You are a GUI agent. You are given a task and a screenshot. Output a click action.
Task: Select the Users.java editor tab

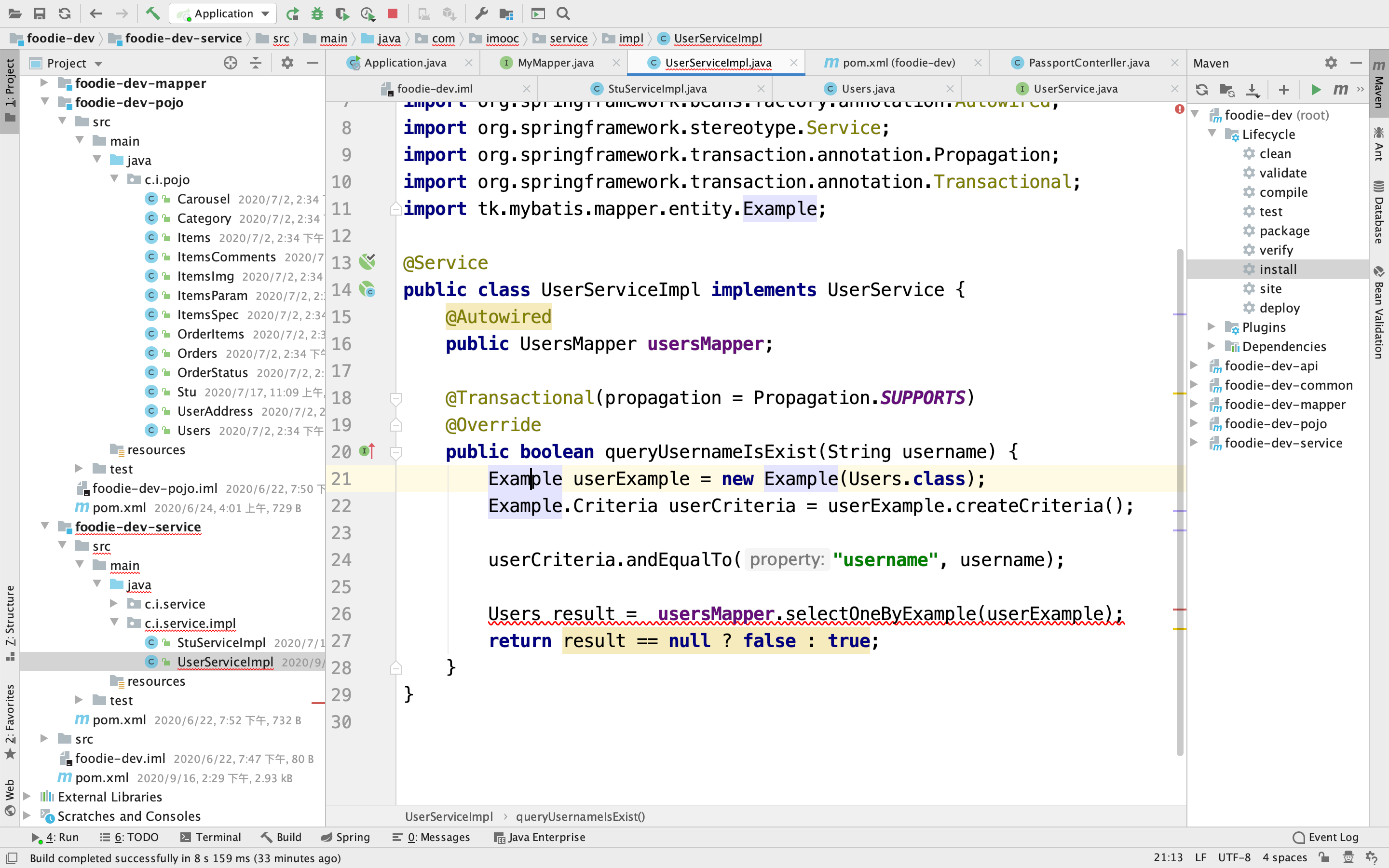coord(865,88)
